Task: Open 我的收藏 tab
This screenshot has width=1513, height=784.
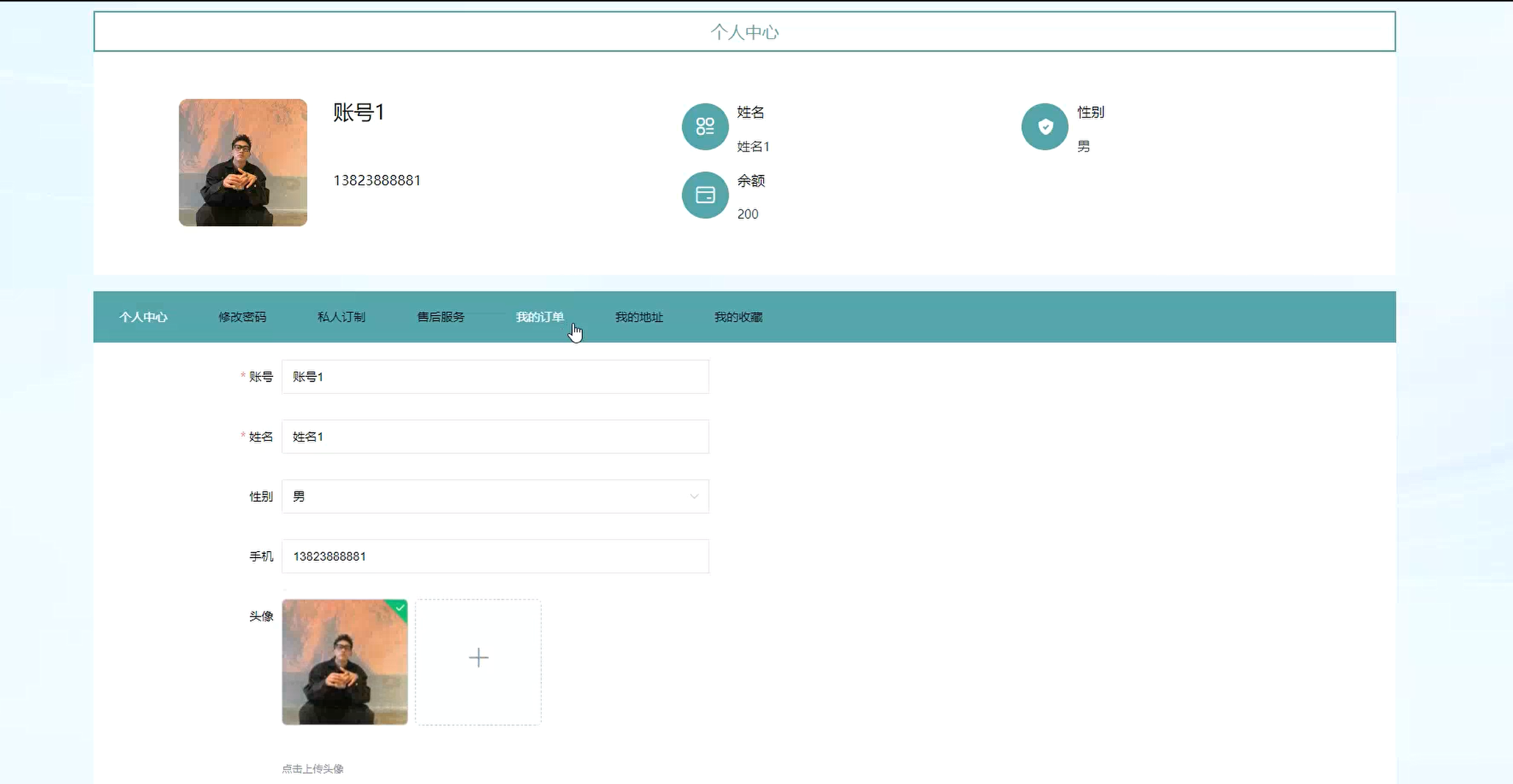Action: click(738, 317)
